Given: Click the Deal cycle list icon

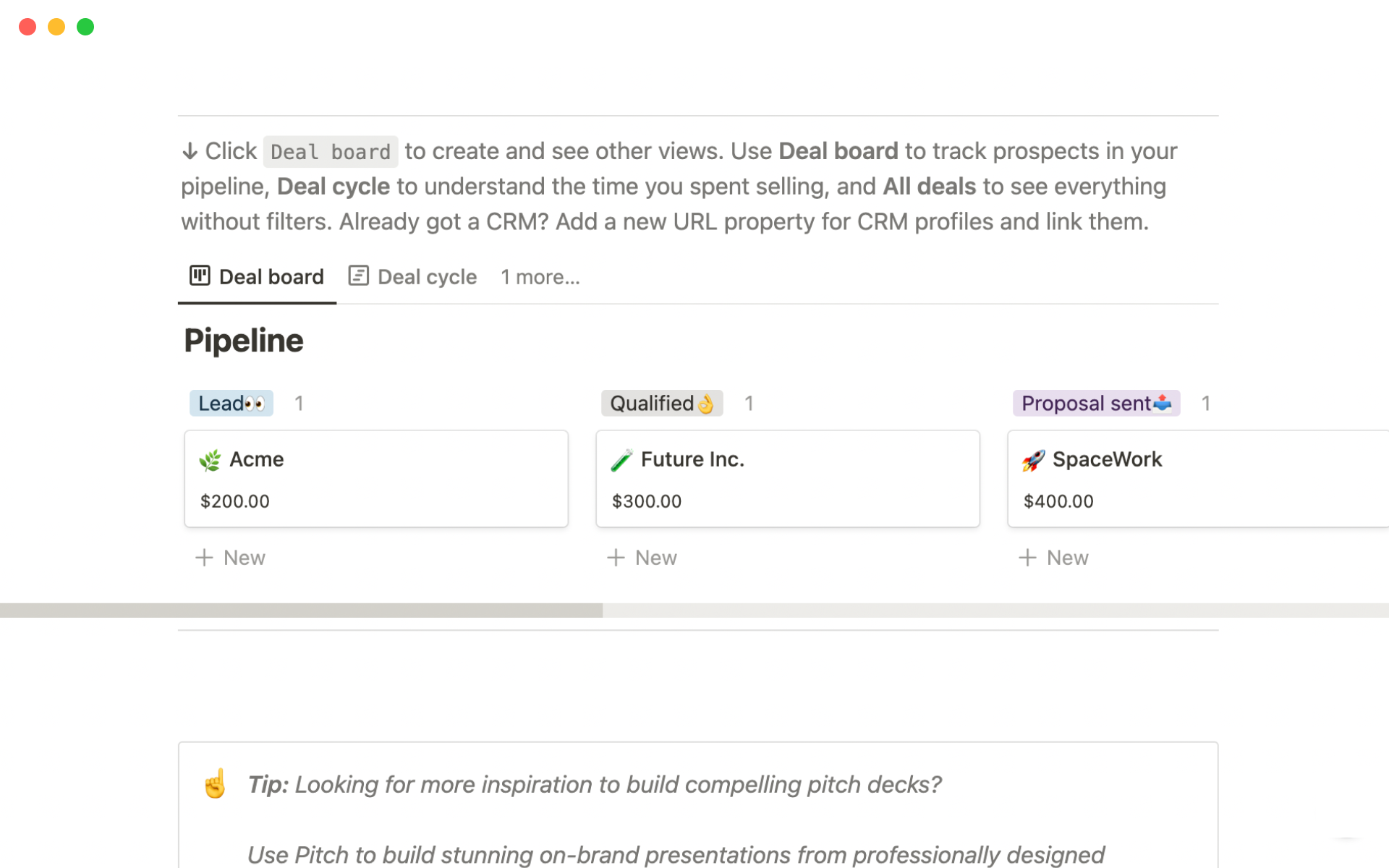Looking at the screenshot, I should pos(358,276).
